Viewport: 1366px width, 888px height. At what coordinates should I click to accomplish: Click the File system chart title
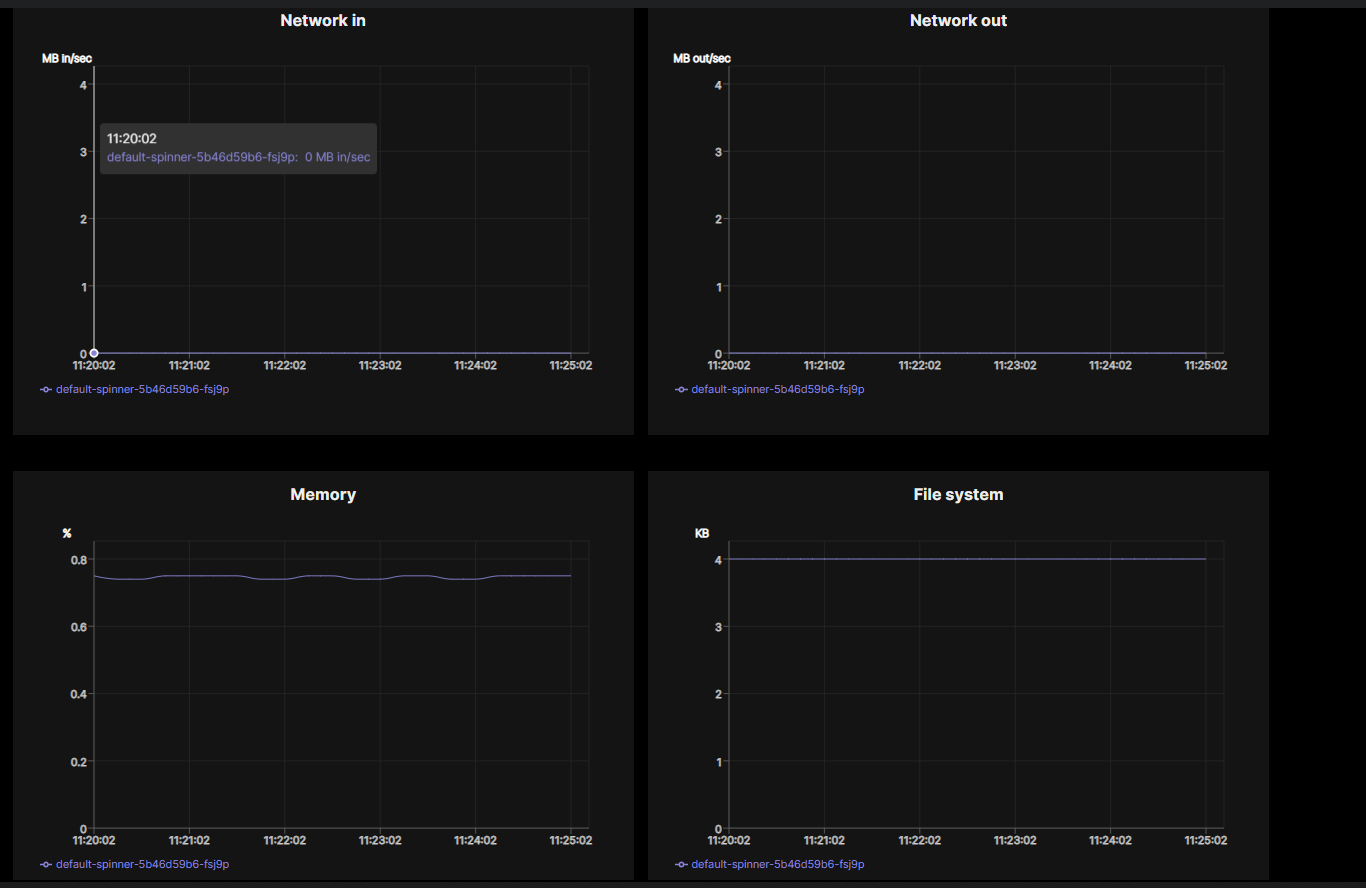click(958, 494)
